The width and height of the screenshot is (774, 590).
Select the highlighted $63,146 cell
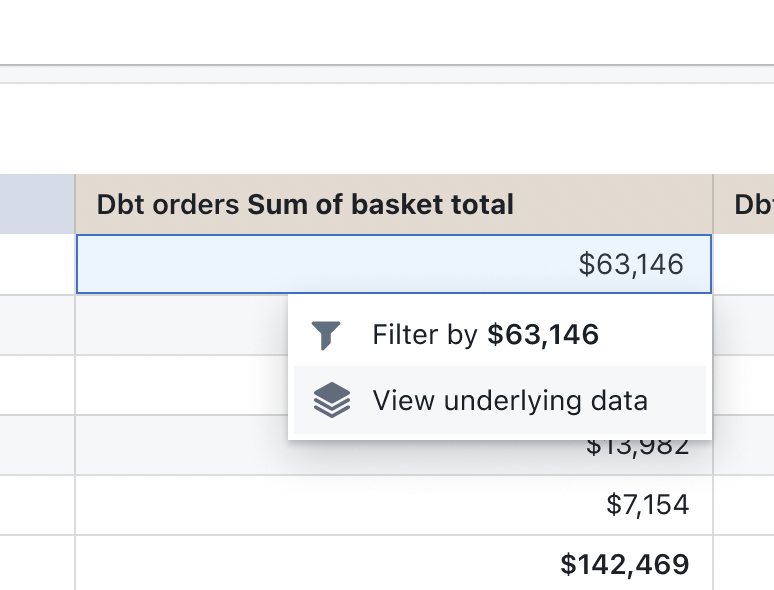coord(394,264)
